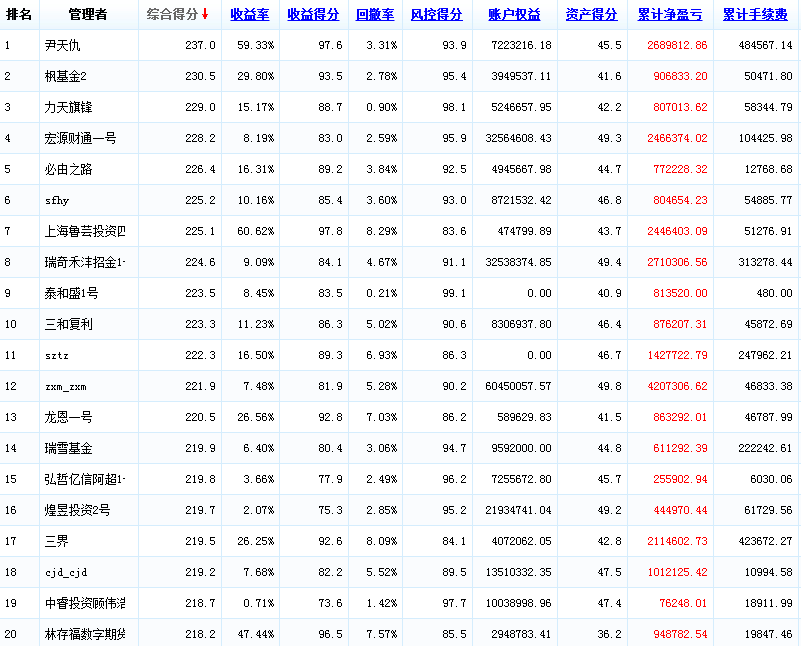The width and height of the screenshot is (801, 646).
Task: Click 收益率 value 47.44%
Action: click(255, 634)
